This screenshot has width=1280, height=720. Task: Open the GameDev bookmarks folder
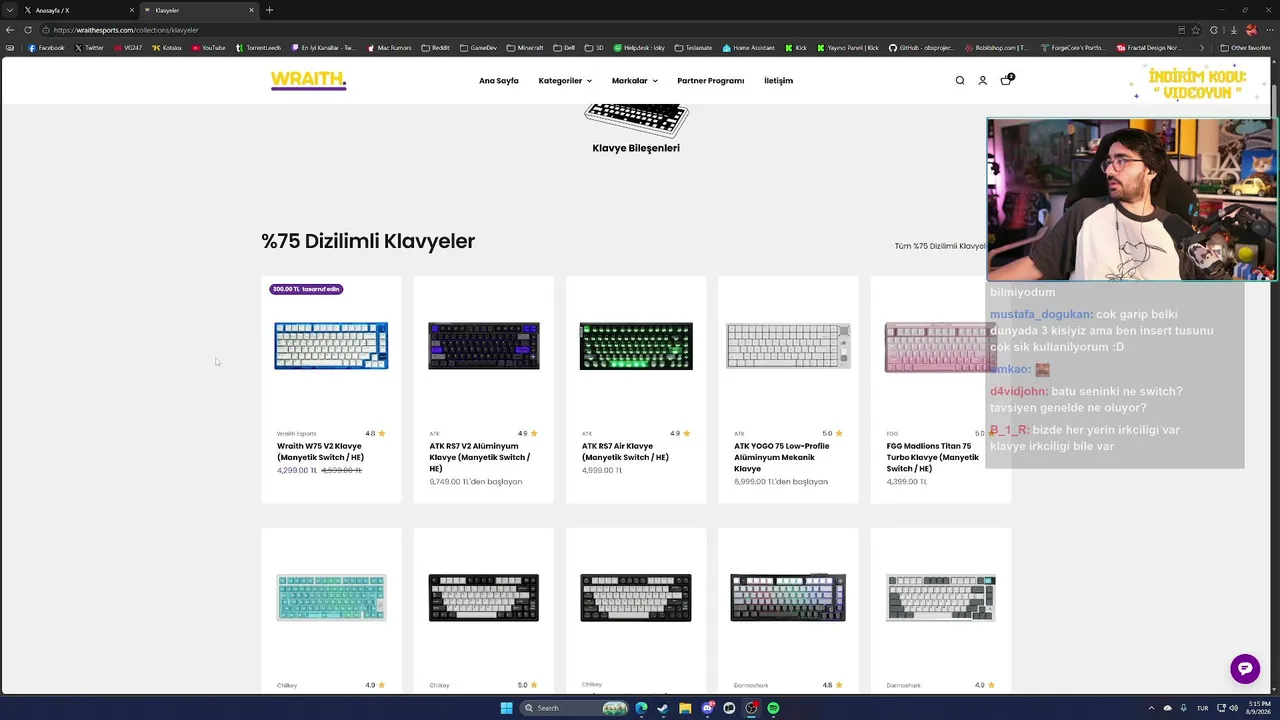pyautogui.click(x=478, y=48)
